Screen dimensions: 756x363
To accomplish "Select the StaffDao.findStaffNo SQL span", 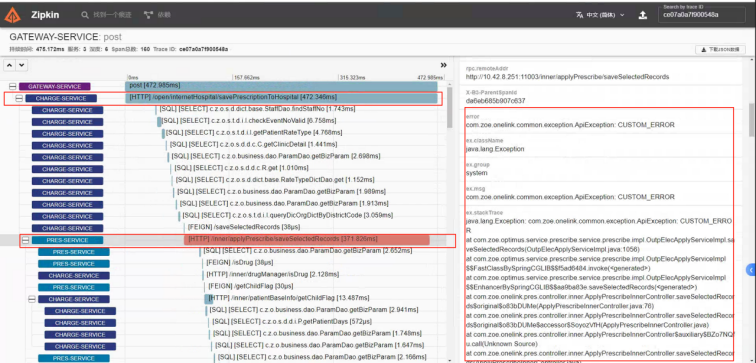I will (x=256, y=109).
